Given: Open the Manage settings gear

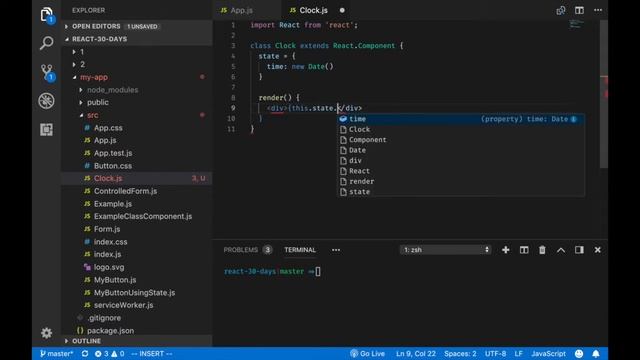Looking at the screenshot, I should (47, 333).
